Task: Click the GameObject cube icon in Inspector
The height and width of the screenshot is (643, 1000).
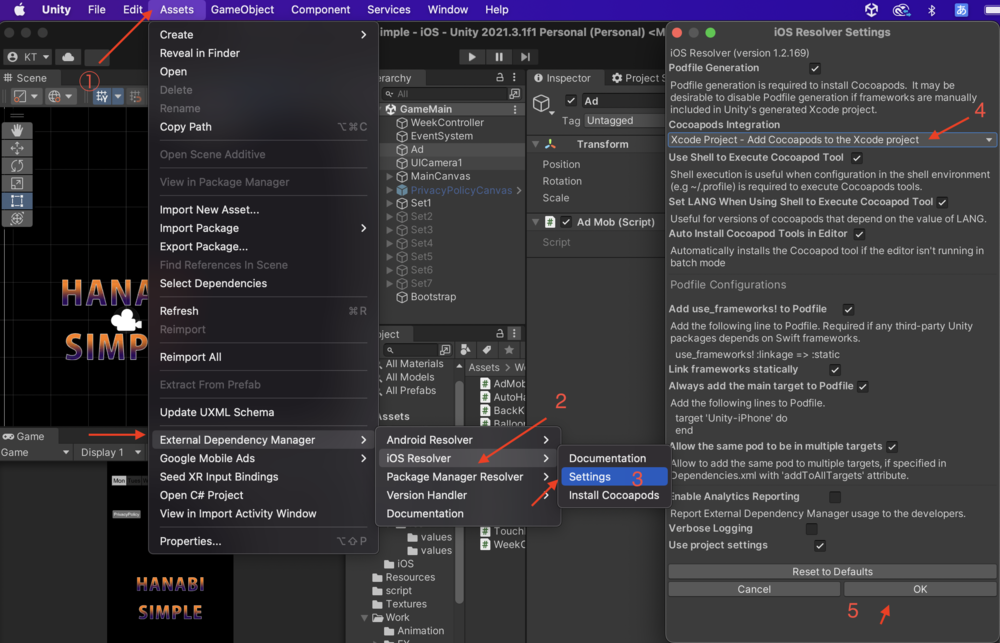Action: tap(541, 103)
